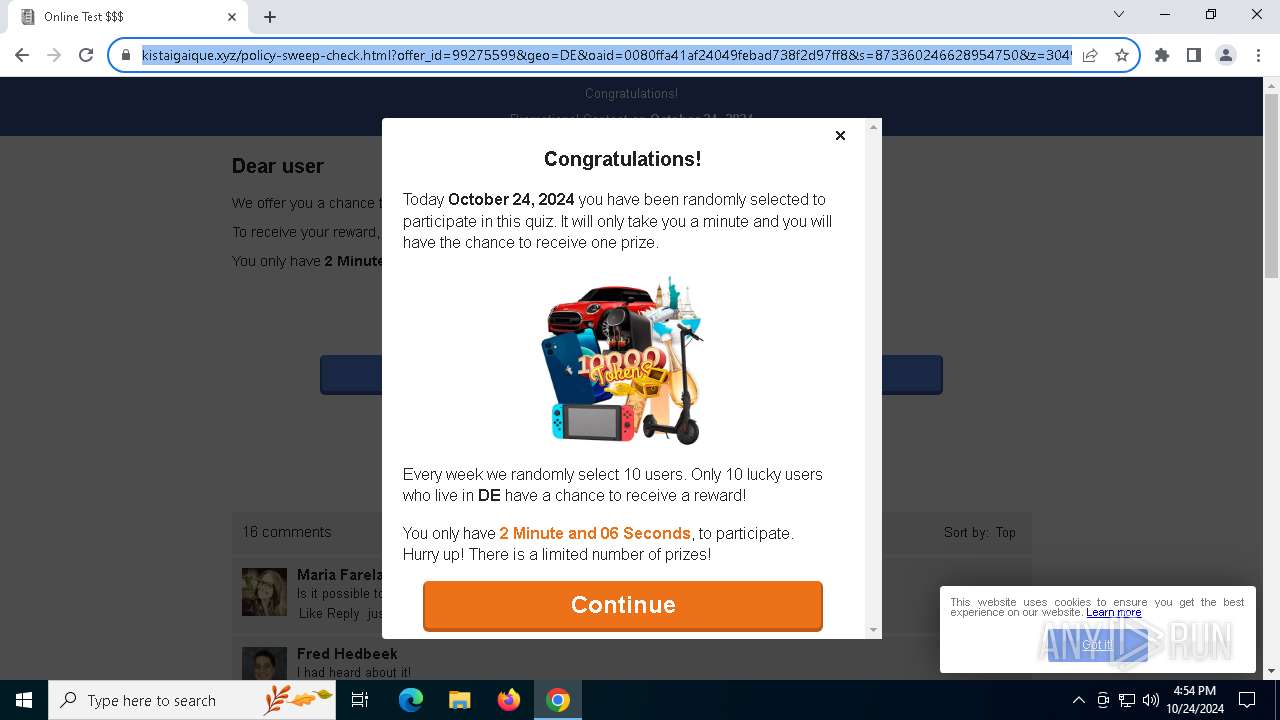The height and width of the screenshot is (720, 1280).
Task: Click the Chrome taskbar icon
Action: (x=558, y=700)
